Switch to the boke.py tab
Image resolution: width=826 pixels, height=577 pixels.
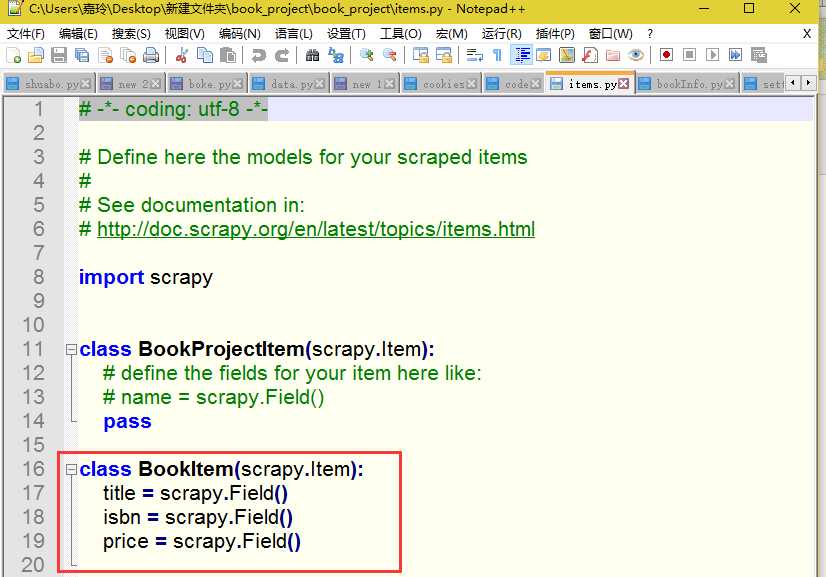[207, 84]
